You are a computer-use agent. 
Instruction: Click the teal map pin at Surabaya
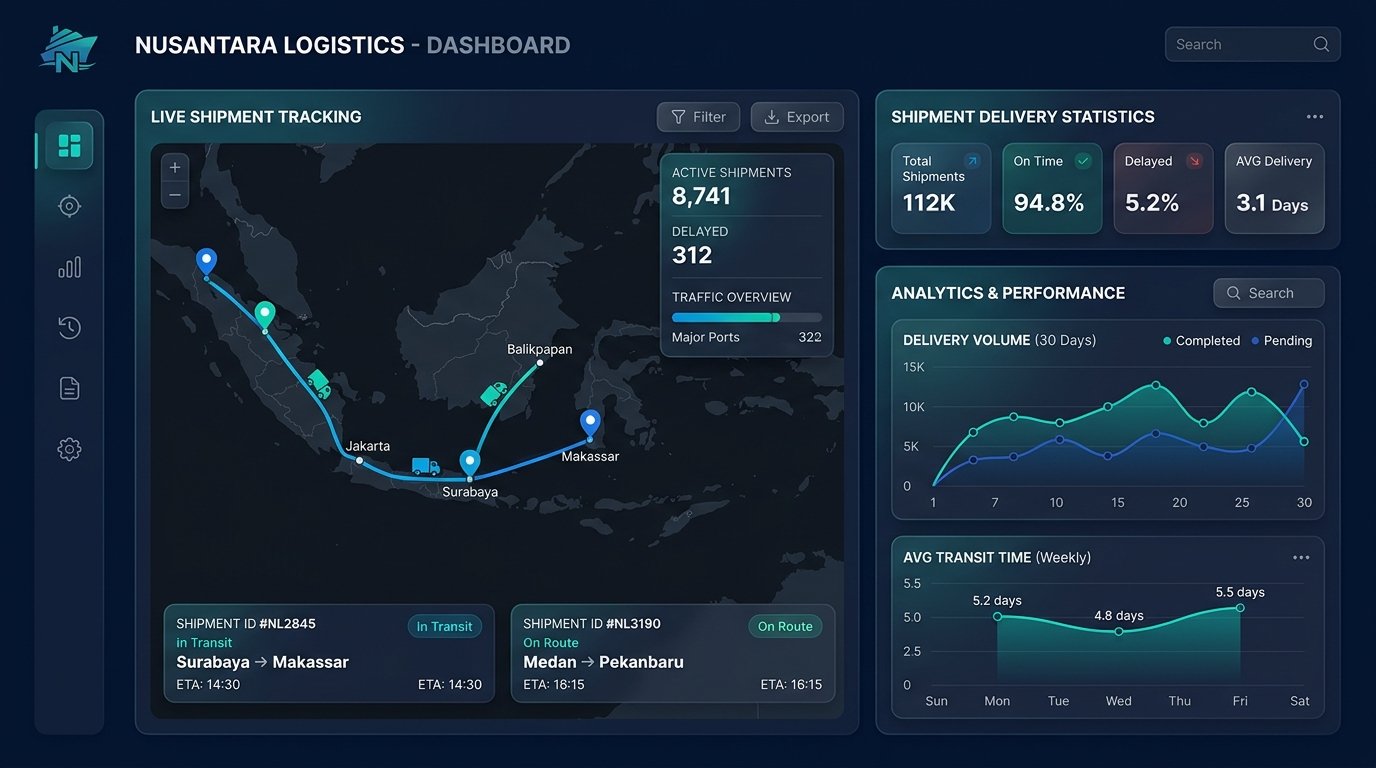(x=470, y=464)
